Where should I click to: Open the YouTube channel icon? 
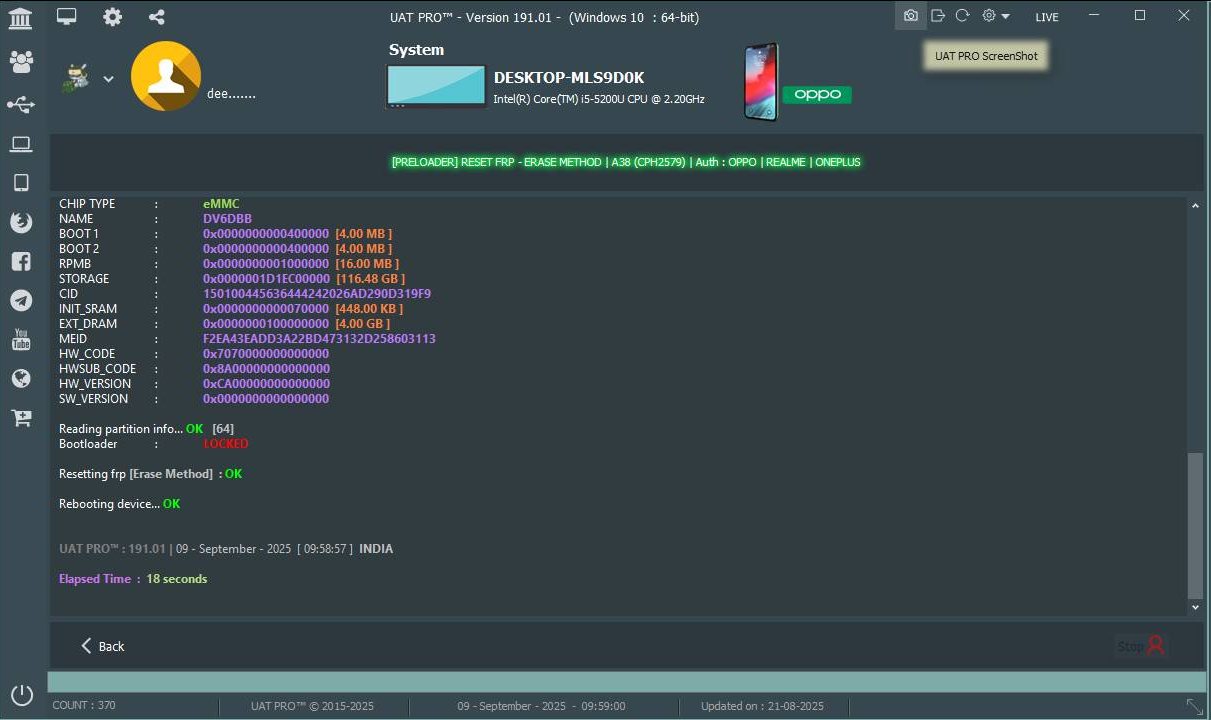pos(21,340)
